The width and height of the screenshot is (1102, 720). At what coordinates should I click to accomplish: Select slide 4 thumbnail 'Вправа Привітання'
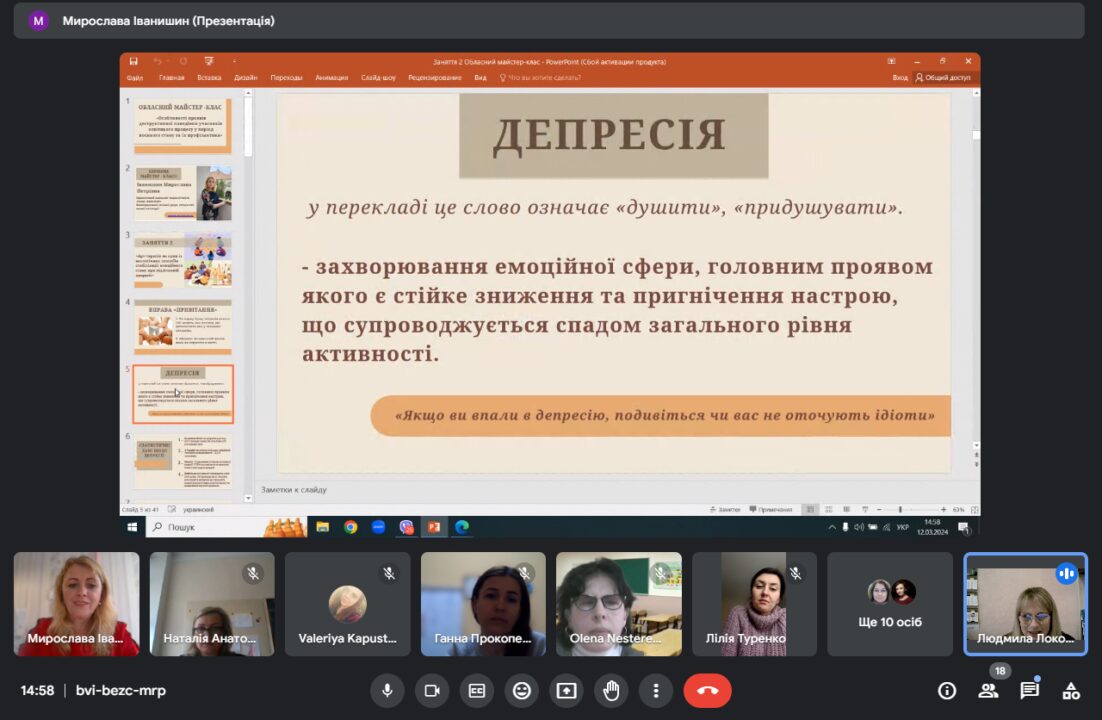(183, 327)
